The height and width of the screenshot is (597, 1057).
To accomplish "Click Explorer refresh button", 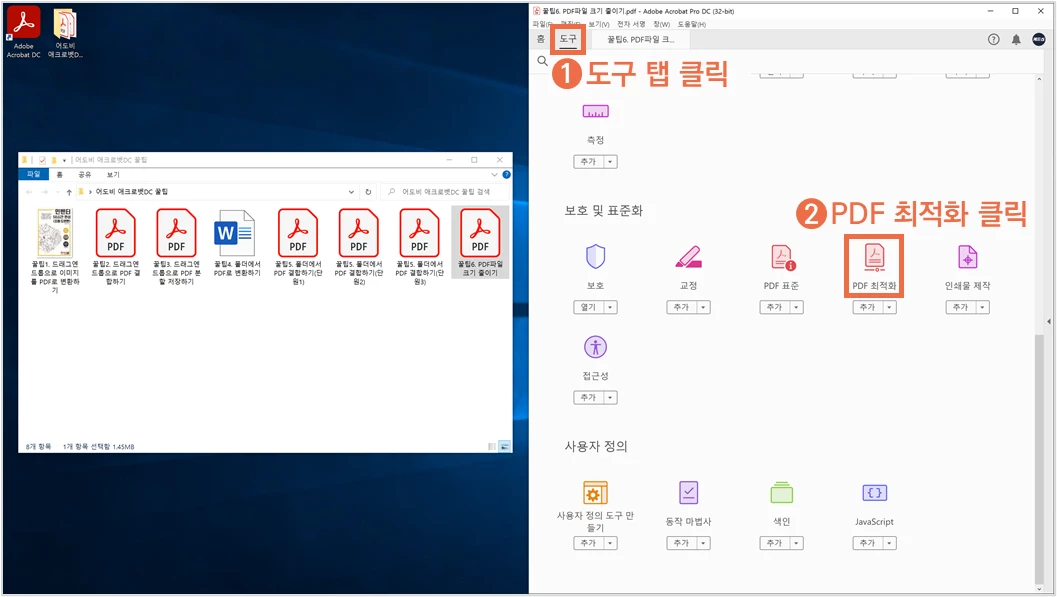I will [368, 192].
